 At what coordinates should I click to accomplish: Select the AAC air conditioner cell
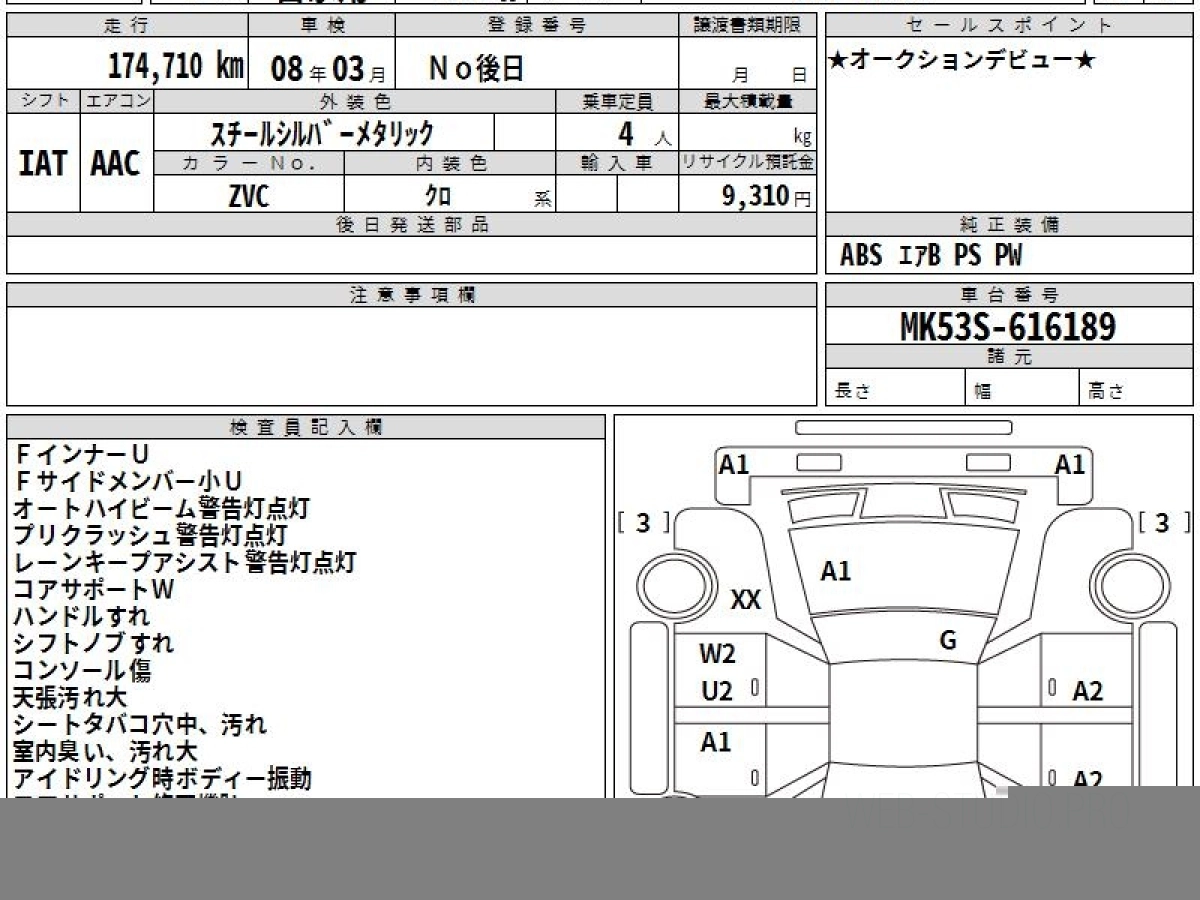click(x=116, y=164)
